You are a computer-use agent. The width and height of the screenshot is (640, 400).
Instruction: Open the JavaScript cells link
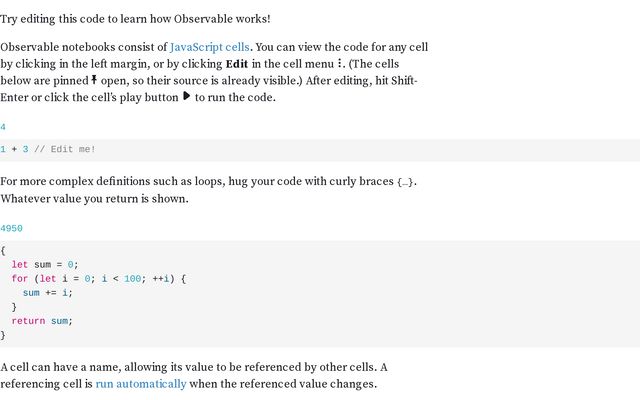pyautogui.click(x=209, y=47)
